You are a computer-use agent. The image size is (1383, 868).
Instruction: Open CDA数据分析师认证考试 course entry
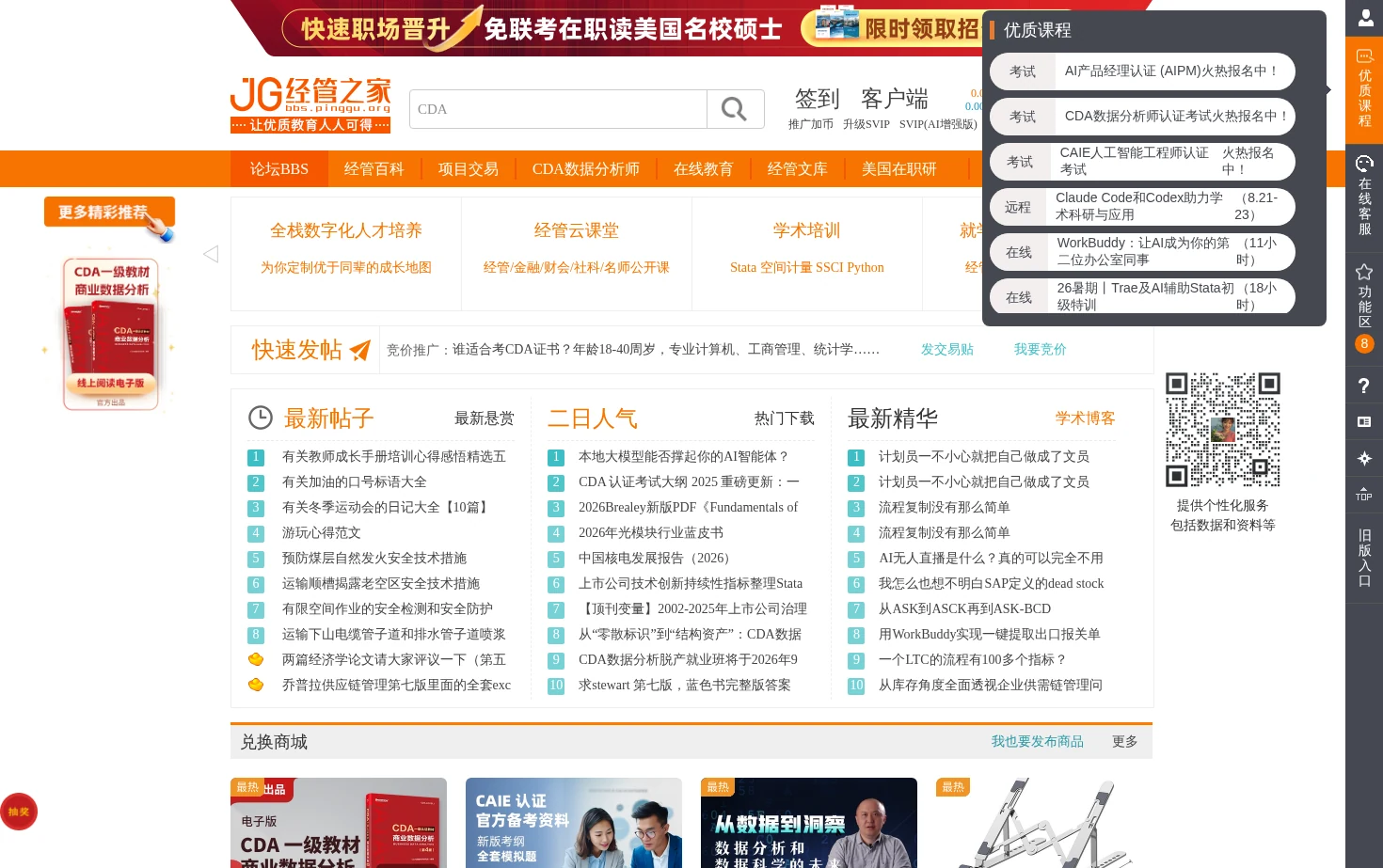[x=1142, y=117]
